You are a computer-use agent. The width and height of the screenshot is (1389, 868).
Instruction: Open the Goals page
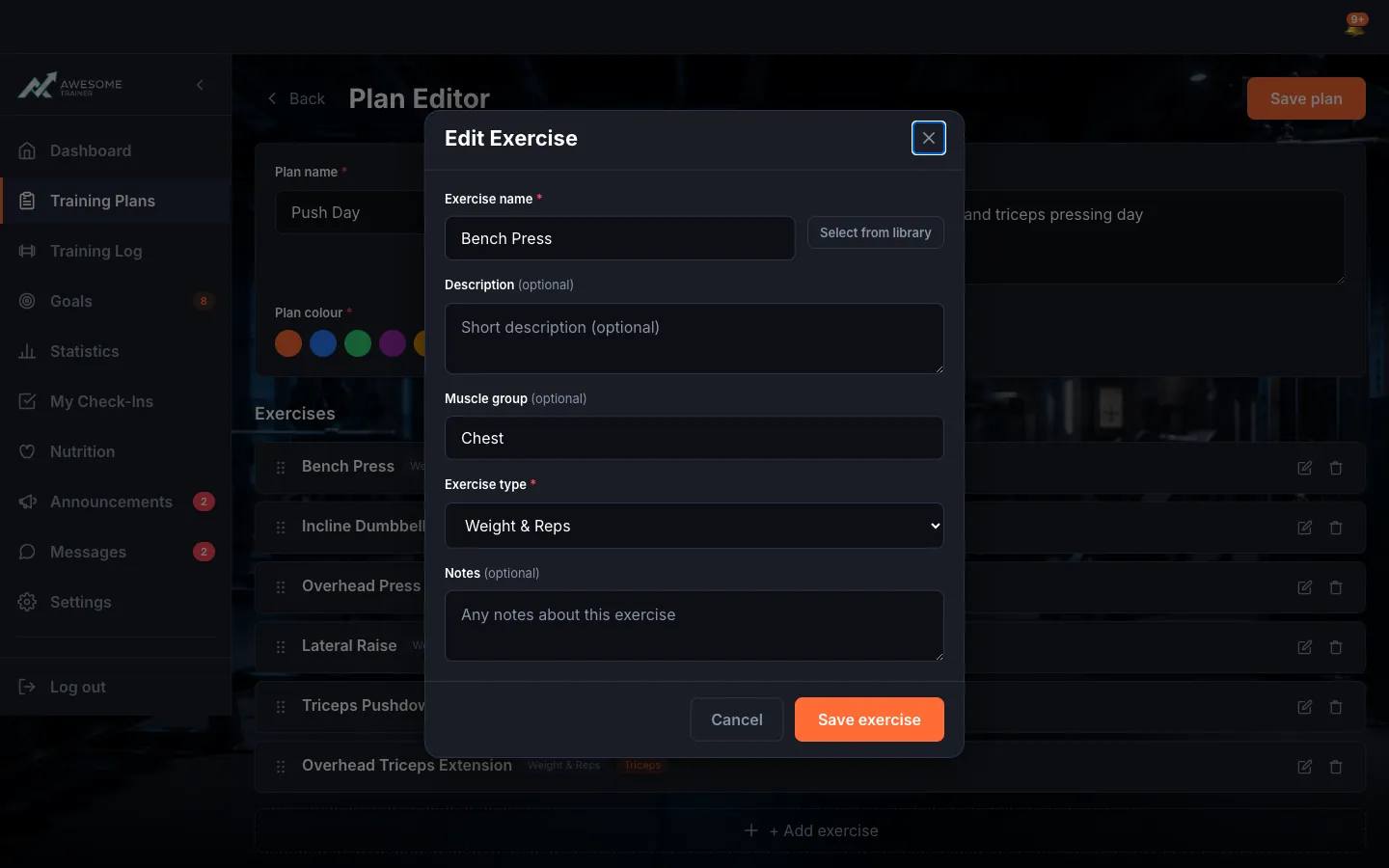(x=116, y=301)
